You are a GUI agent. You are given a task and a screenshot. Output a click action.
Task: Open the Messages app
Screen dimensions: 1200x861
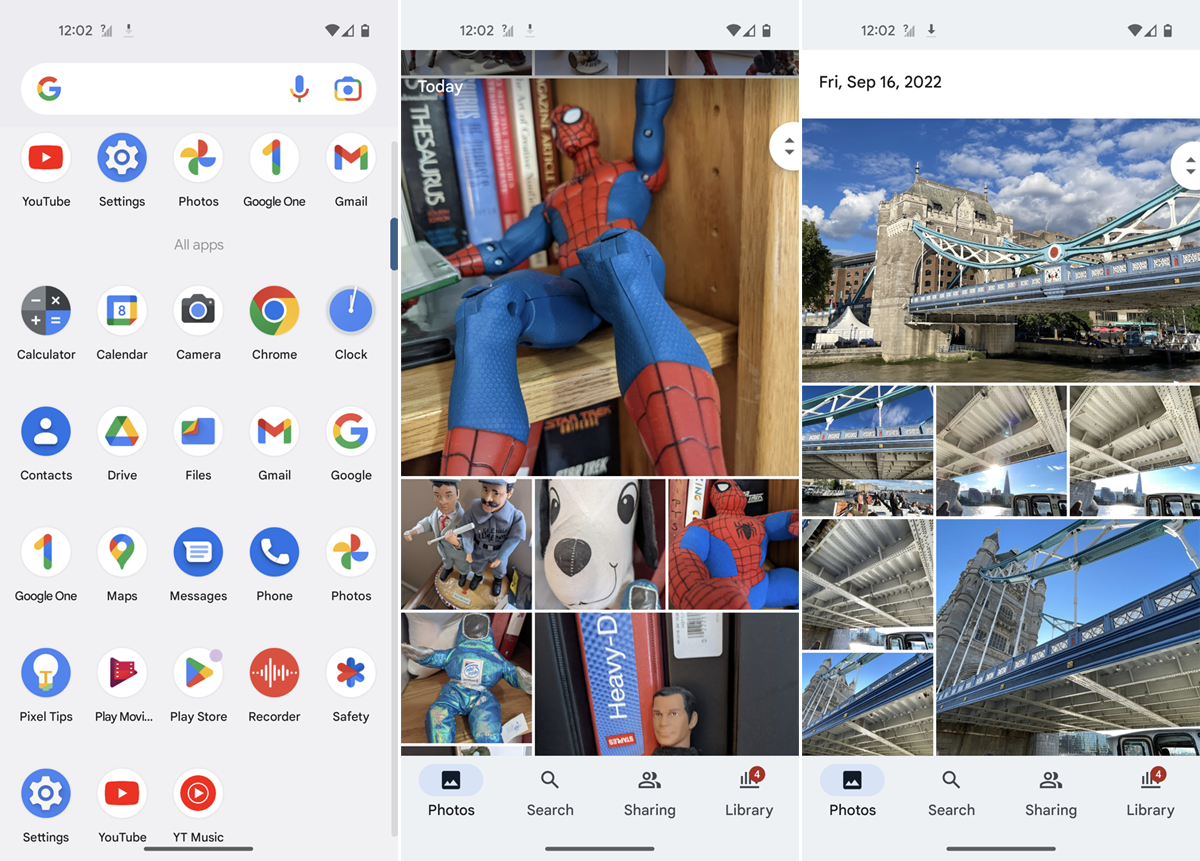tap(198, 553)
